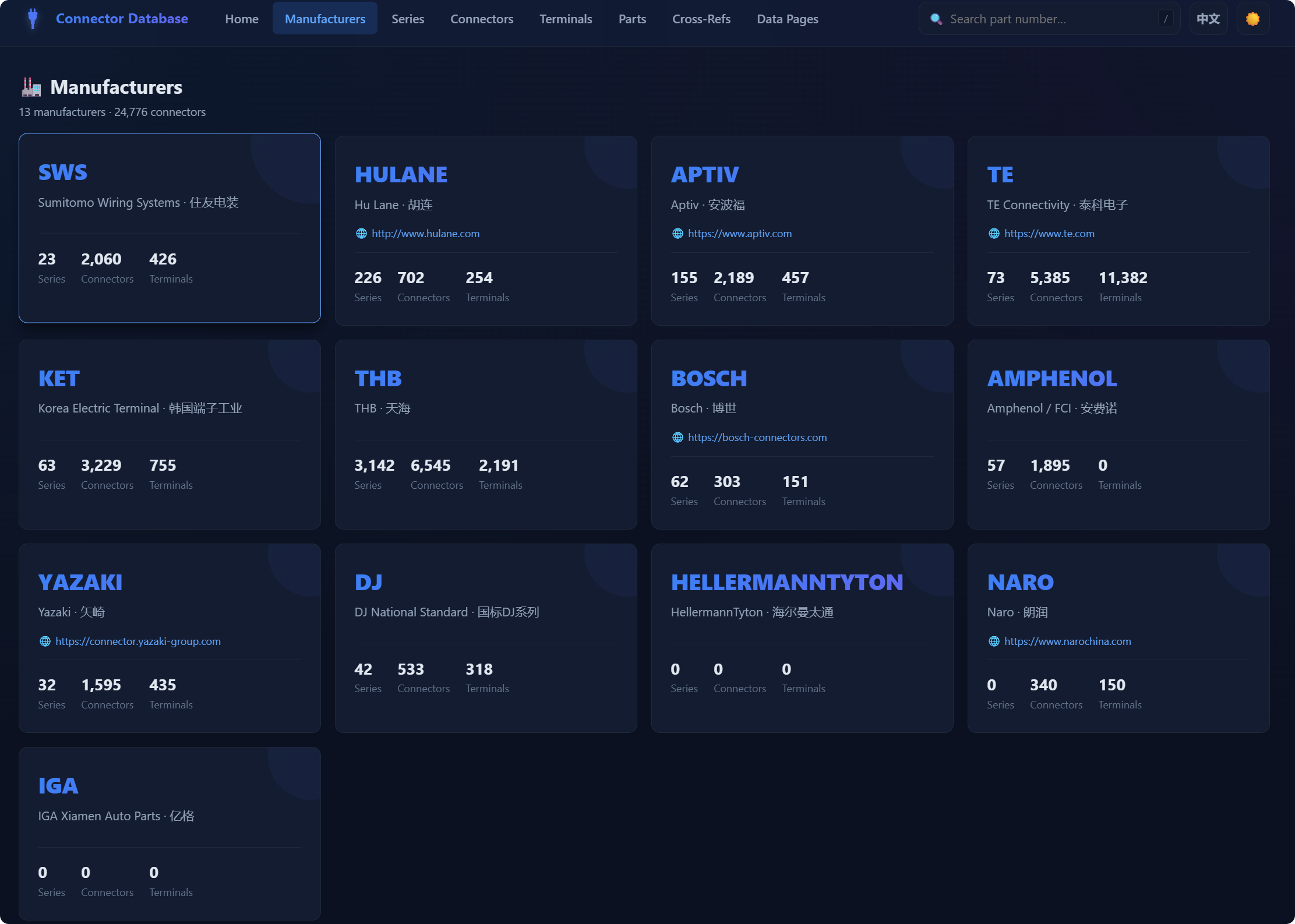Open the Data Pages tab
Viewport: 1295px width, 924px height.
pos(788,19)
